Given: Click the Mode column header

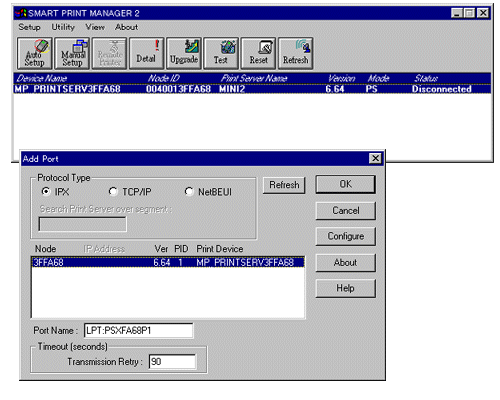Looking at the screenshot, I should click(x=378, y=78).
